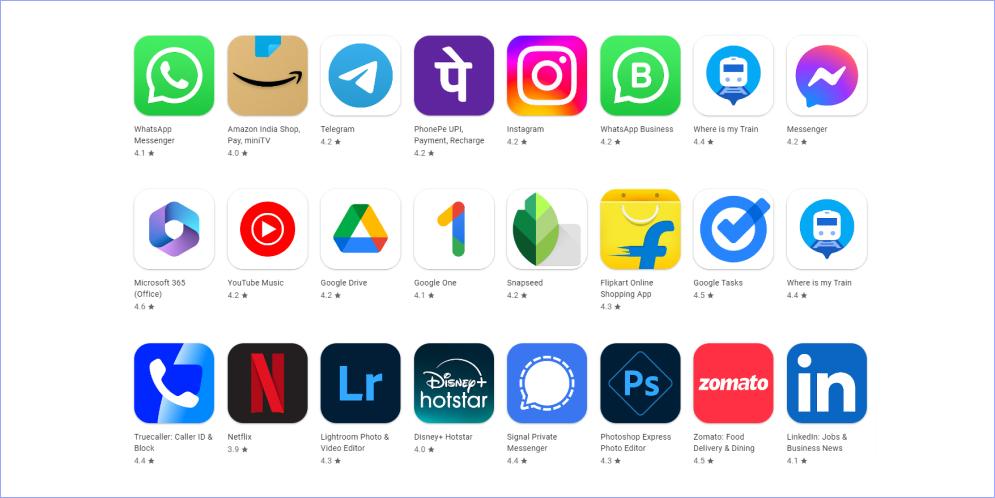The width and height of the screenshot is (995, 498).
Task: Click the WhatsApp Business icon
Action: click(640, 75)
